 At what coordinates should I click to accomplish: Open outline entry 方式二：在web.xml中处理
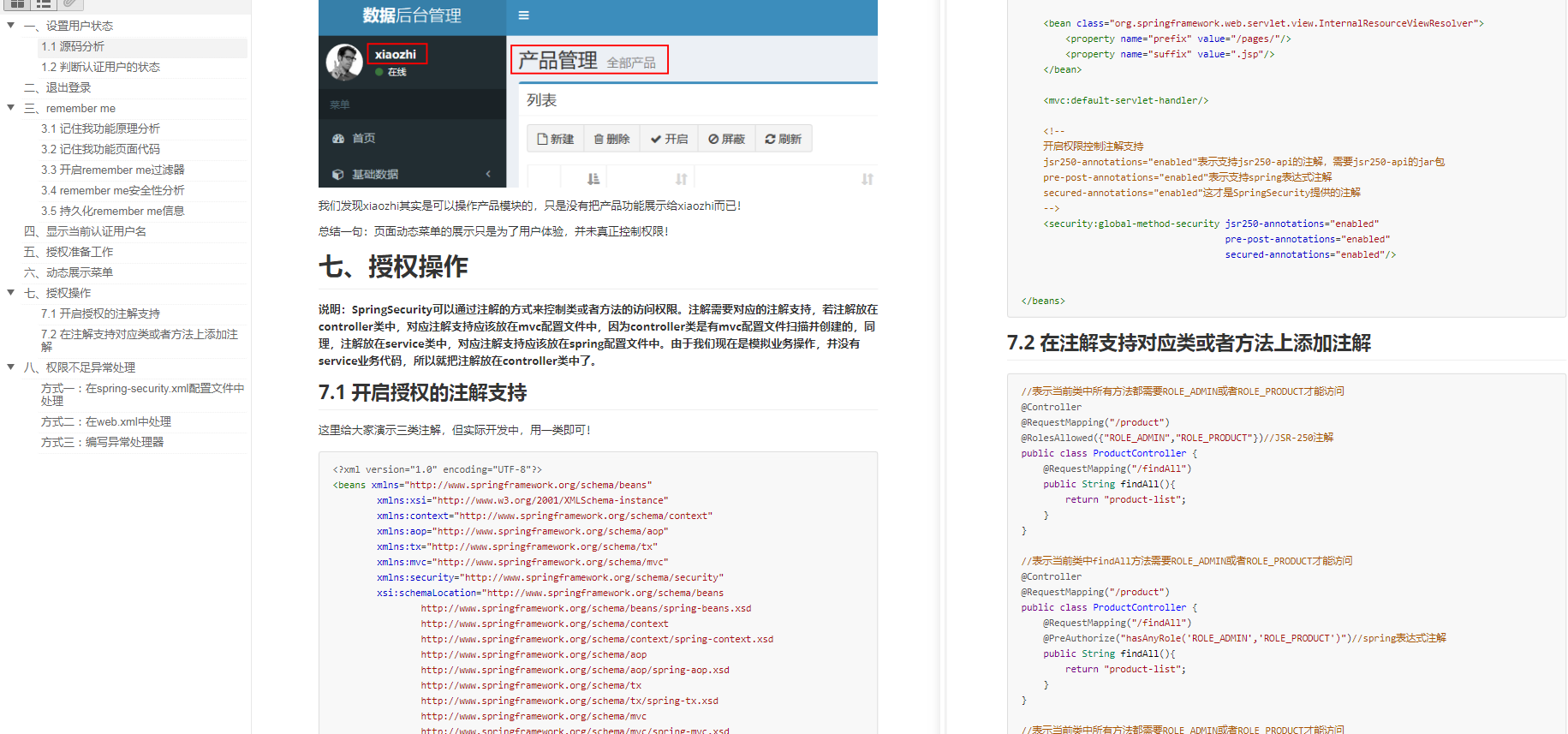coord(105,421)
